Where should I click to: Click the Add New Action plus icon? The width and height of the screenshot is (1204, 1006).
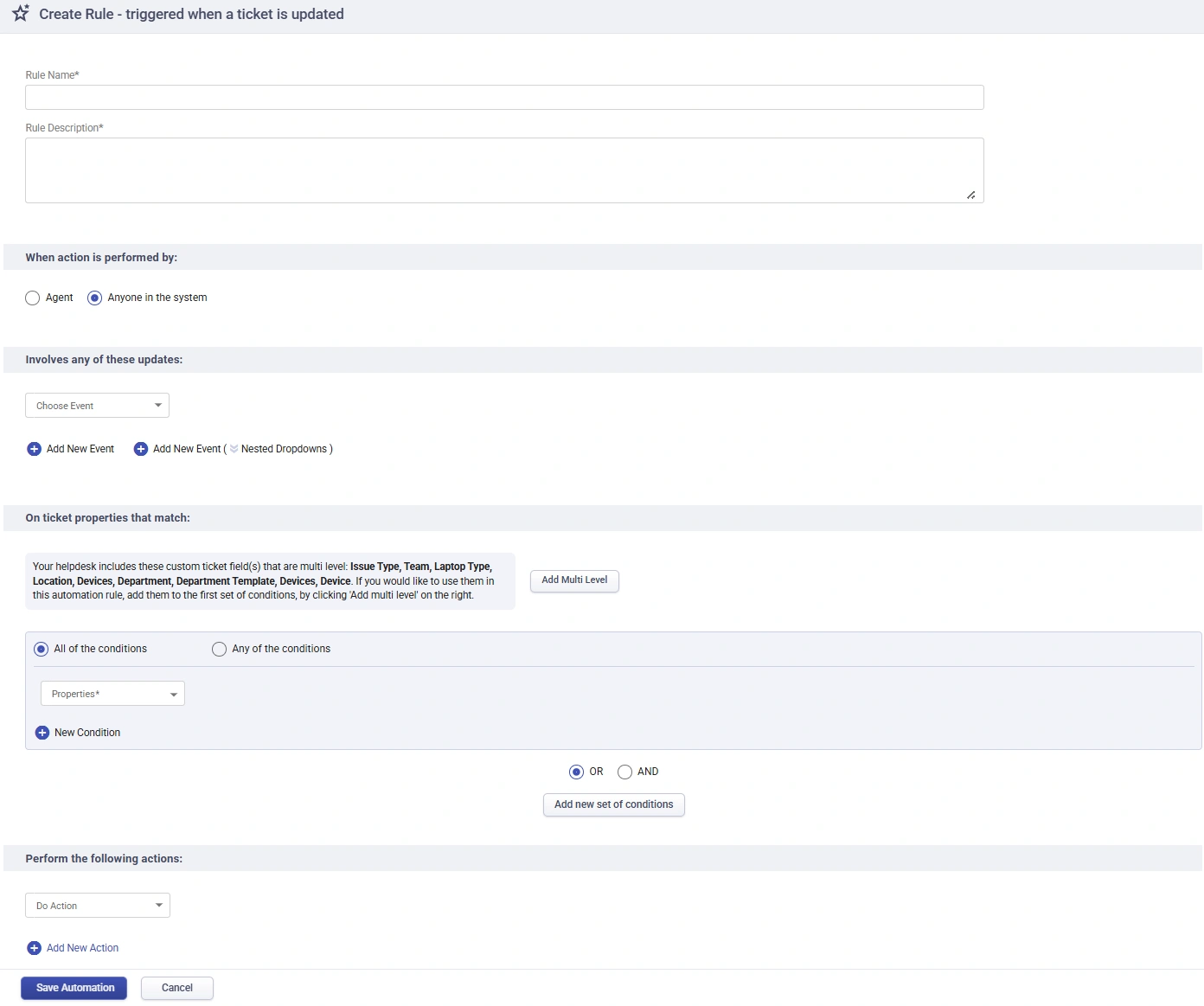pyautogui.click(x=35, y=948)
